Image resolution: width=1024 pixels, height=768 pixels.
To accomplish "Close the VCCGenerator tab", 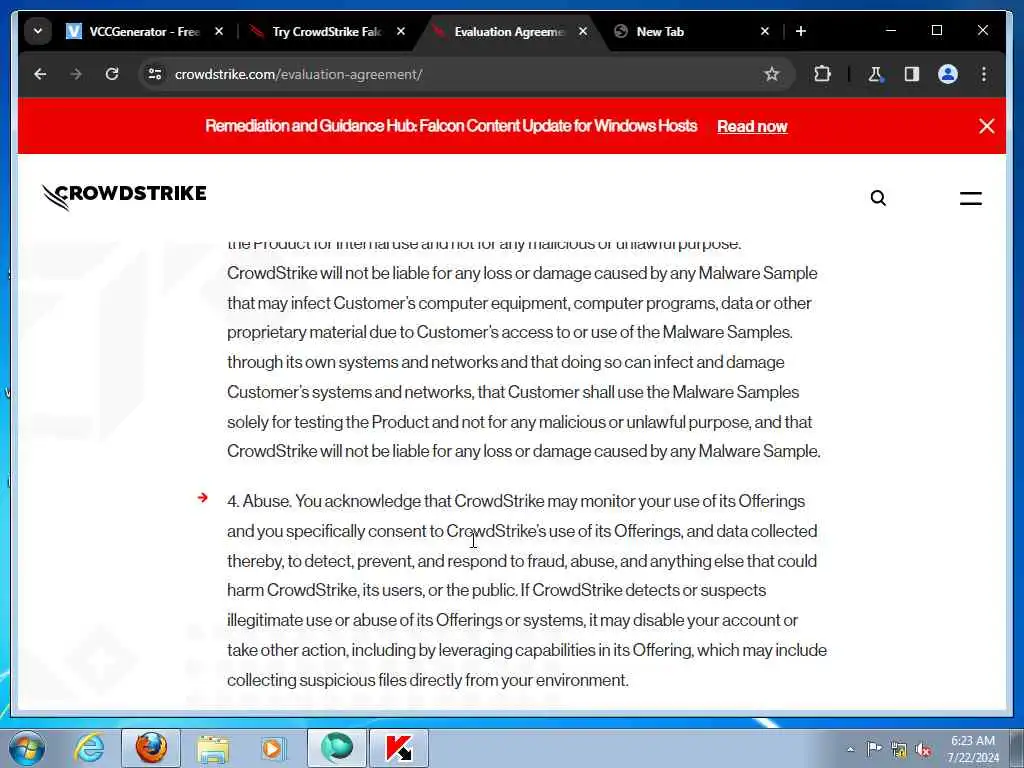I will tap(219, 31).
